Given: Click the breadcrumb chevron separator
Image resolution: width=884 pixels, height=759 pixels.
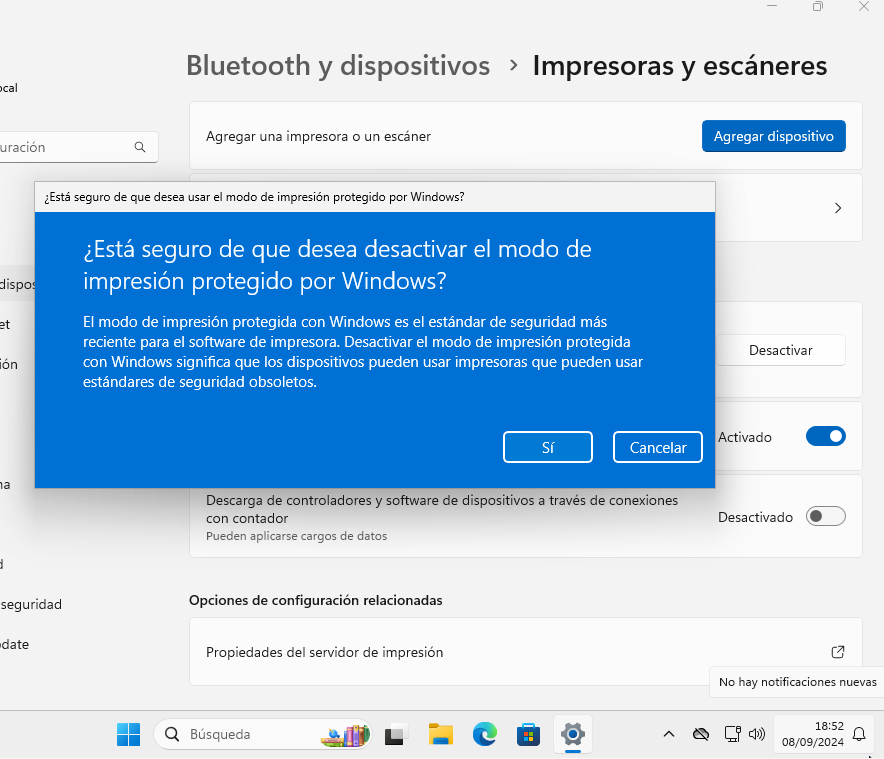Looking at the screenshot, I should click(513, 65).
